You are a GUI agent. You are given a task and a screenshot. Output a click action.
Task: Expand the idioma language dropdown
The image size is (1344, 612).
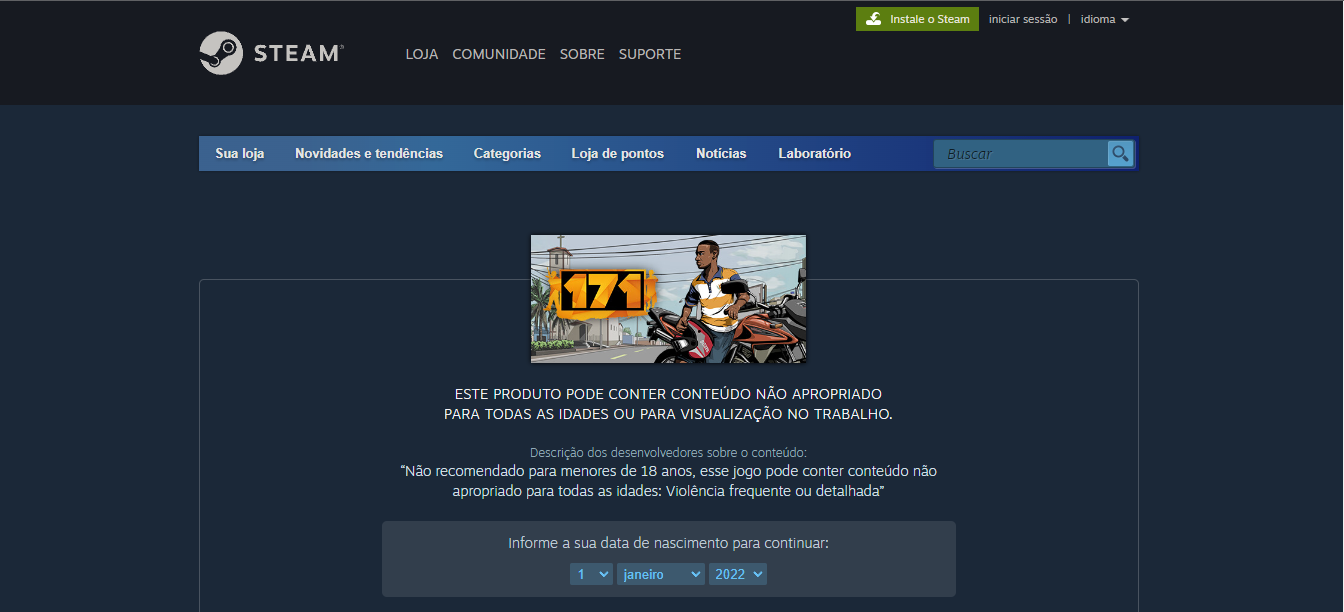tap(1105, 19)
